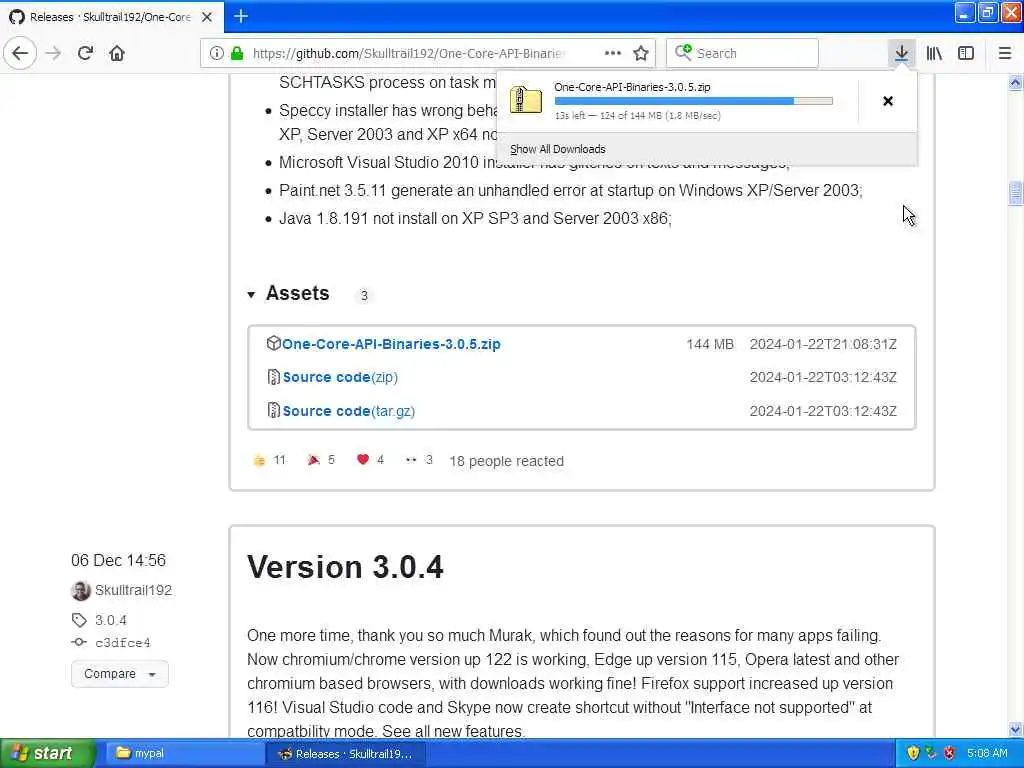The image size is (1024, 768).
Task: Open the Windows start menu
Action: coord(48,753)
